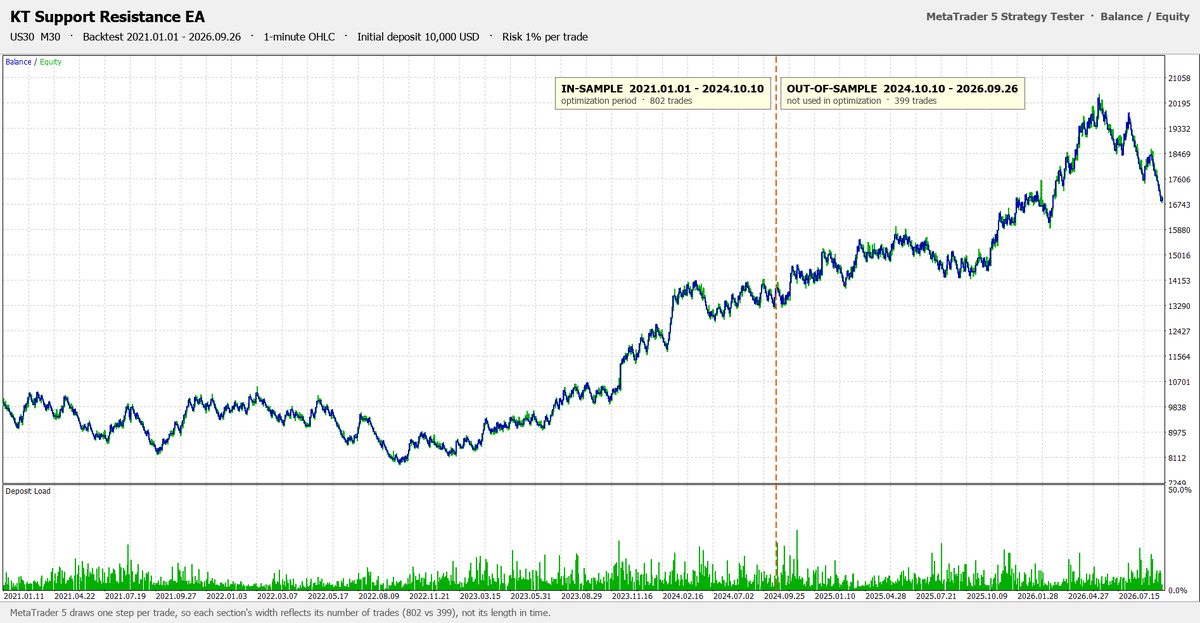This screenshot has height=623, width=1200.
Task: Click the "1-minute OHLC" modelling label
Action: click(299, 37)
